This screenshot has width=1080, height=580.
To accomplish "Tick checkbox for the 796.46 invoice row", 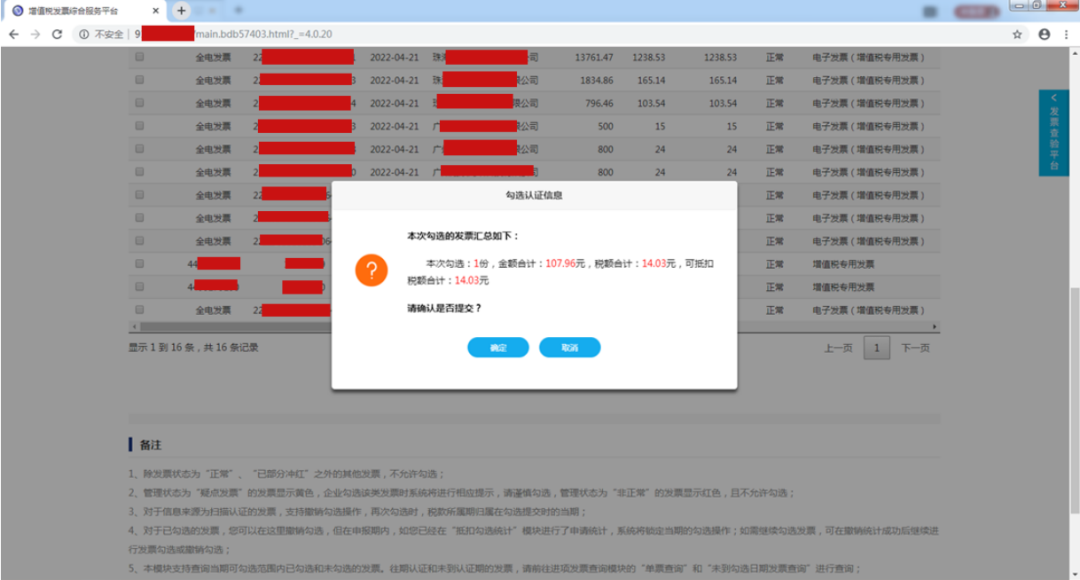I will (x=140, y=103).
